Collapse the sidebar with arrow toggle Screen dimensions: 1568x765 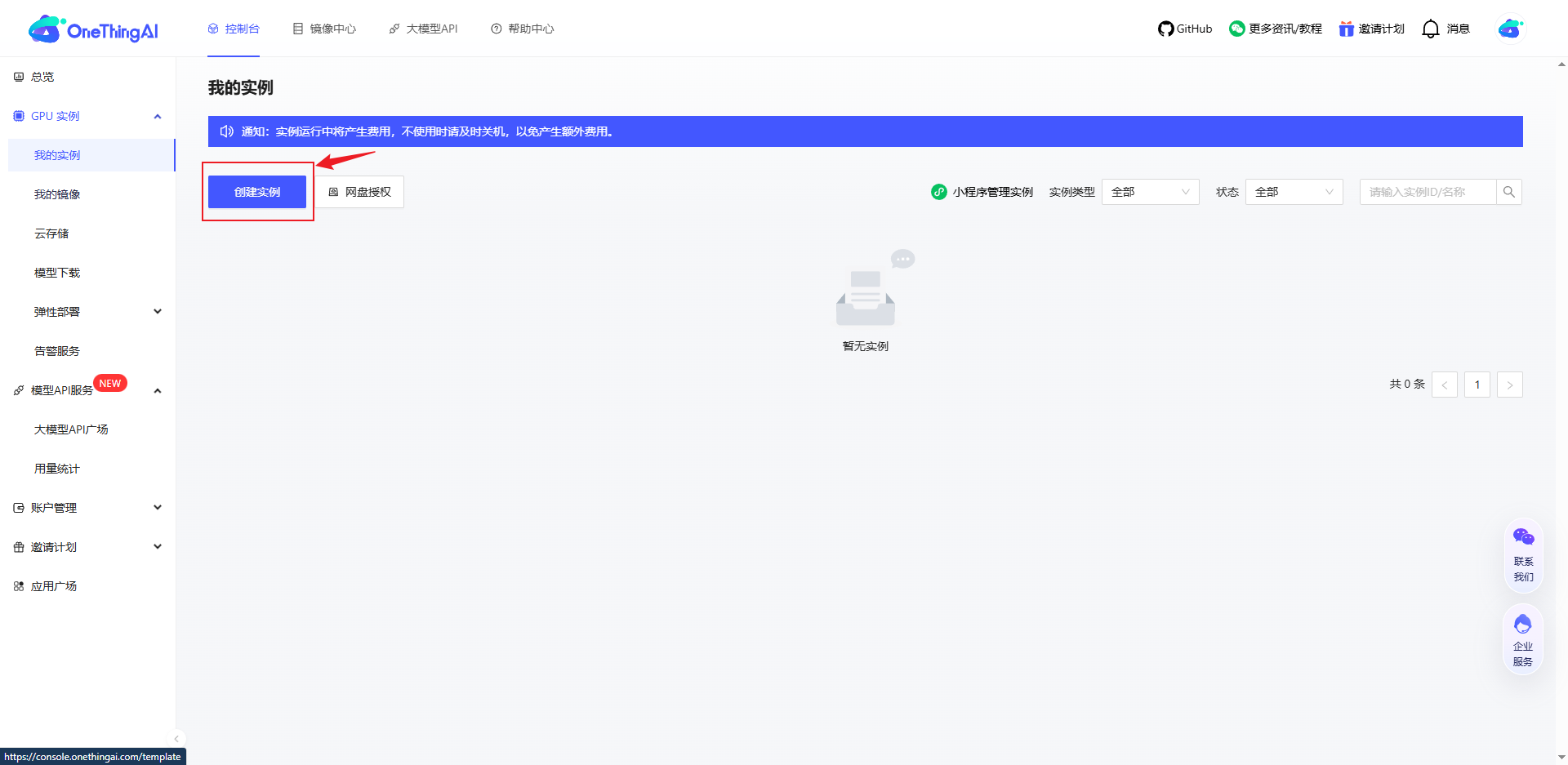pos(176,739)
